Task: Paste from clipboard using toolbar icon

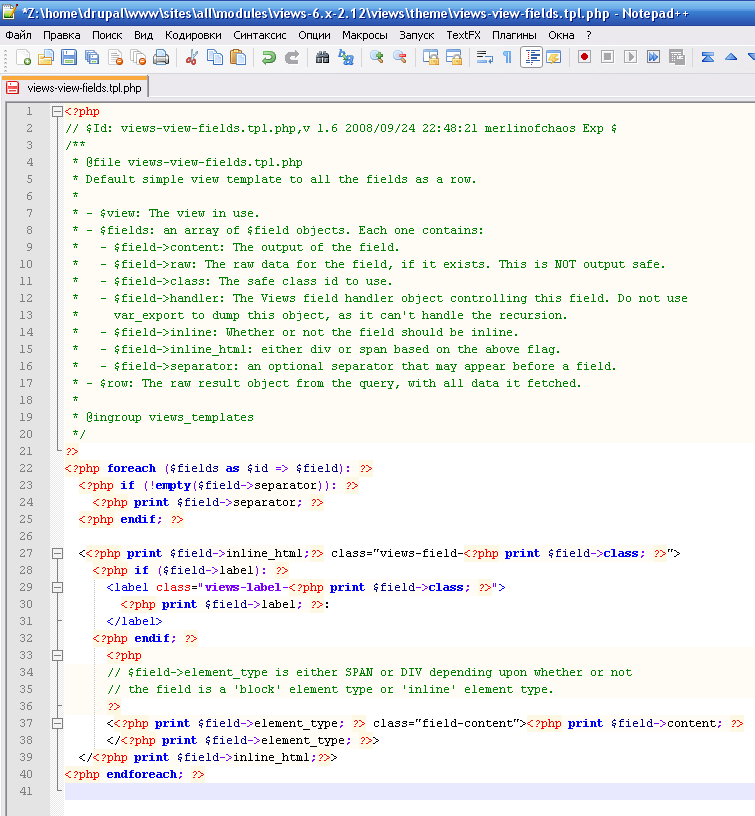Action: (x=237, y=57)
